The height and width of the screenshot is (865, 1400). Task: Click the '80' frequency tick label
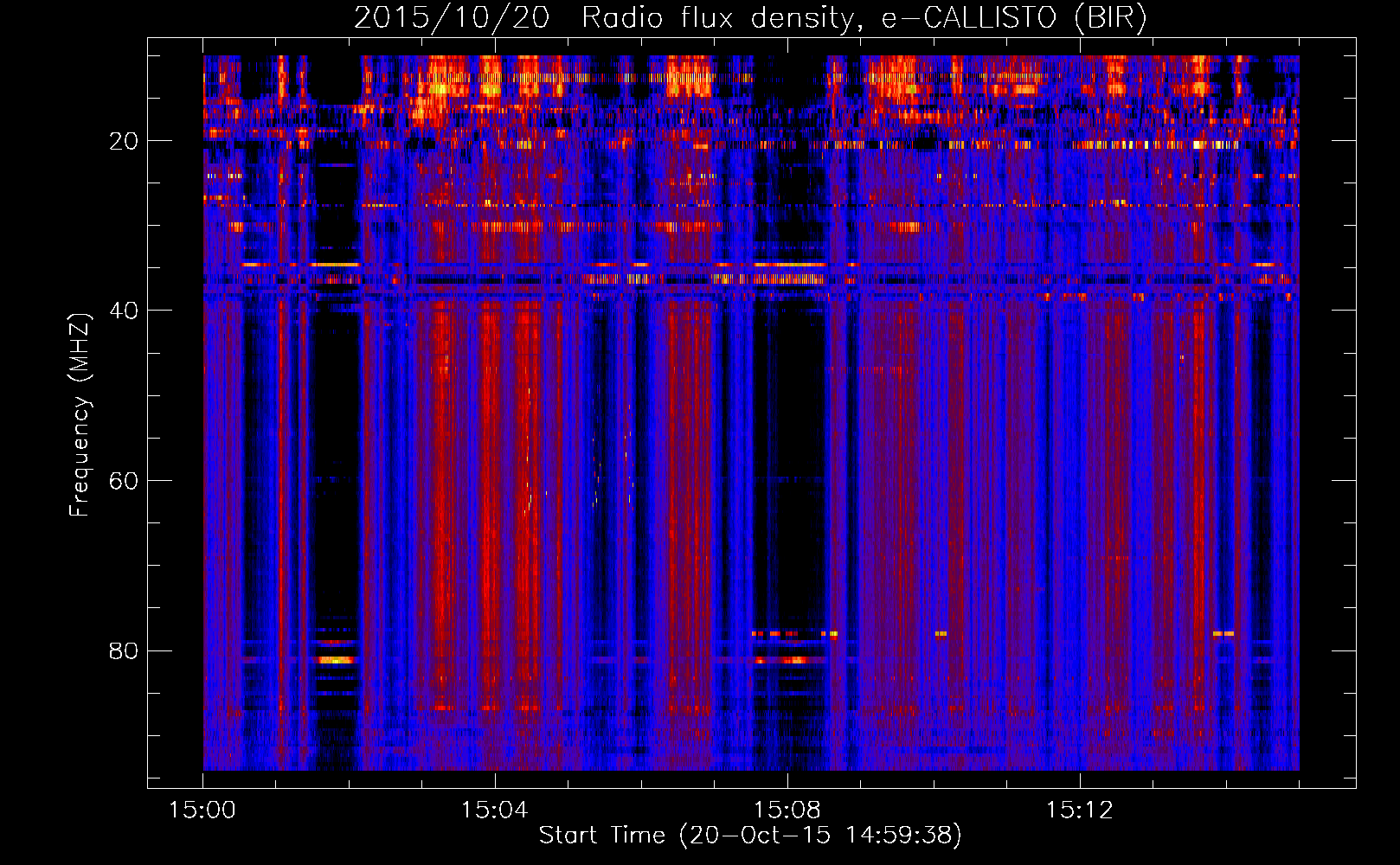[124, 650]
